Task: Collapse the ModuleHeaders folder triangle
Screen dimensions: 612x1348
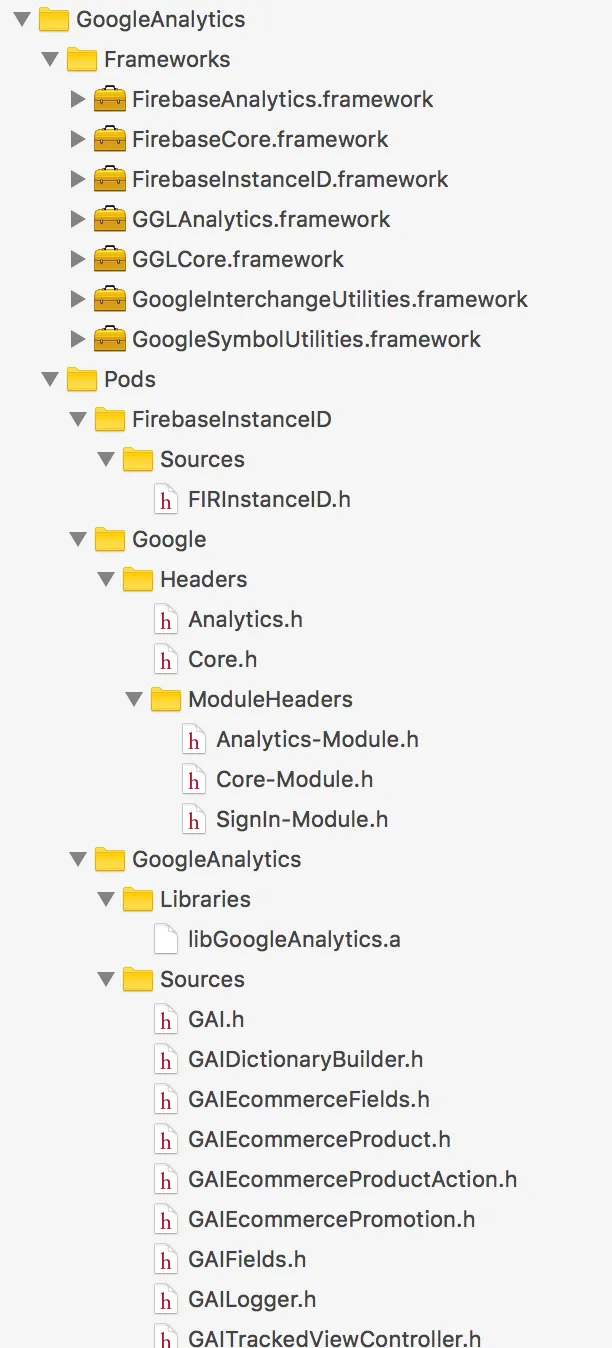Action: (133, 699)
